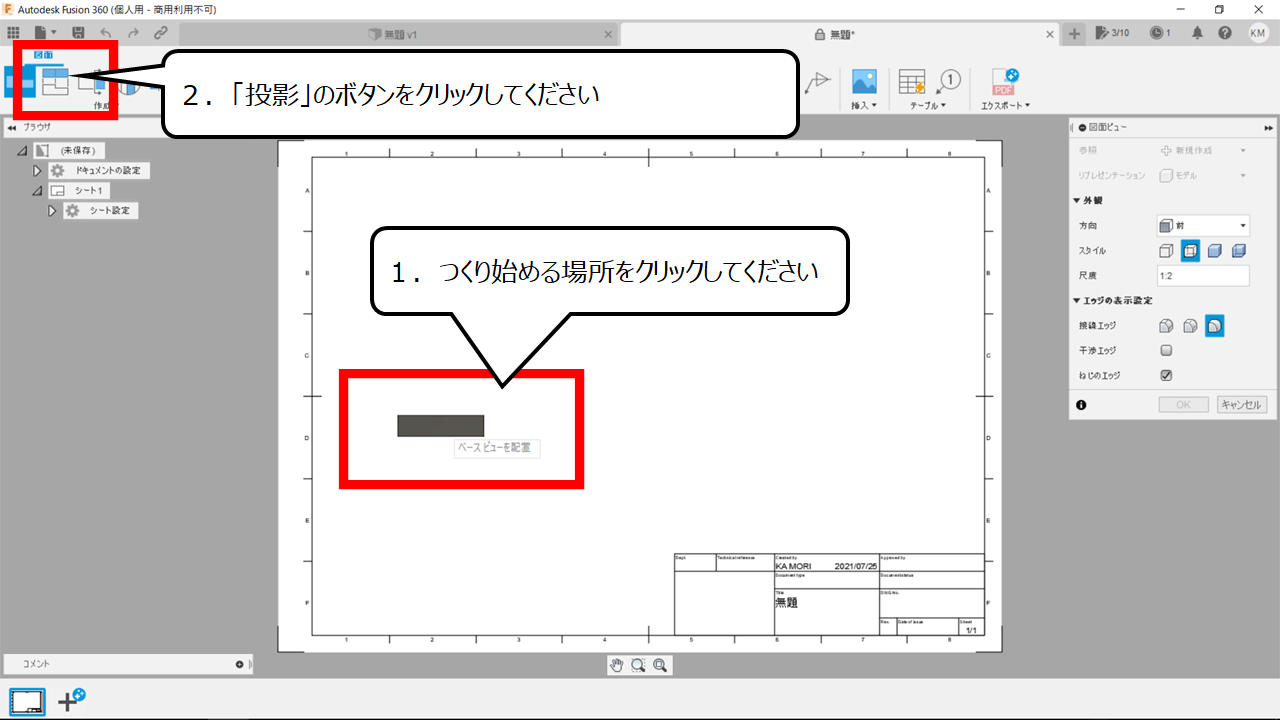Collapse the シート1 node
1280x720 pixels.
[x=38, y=191]
